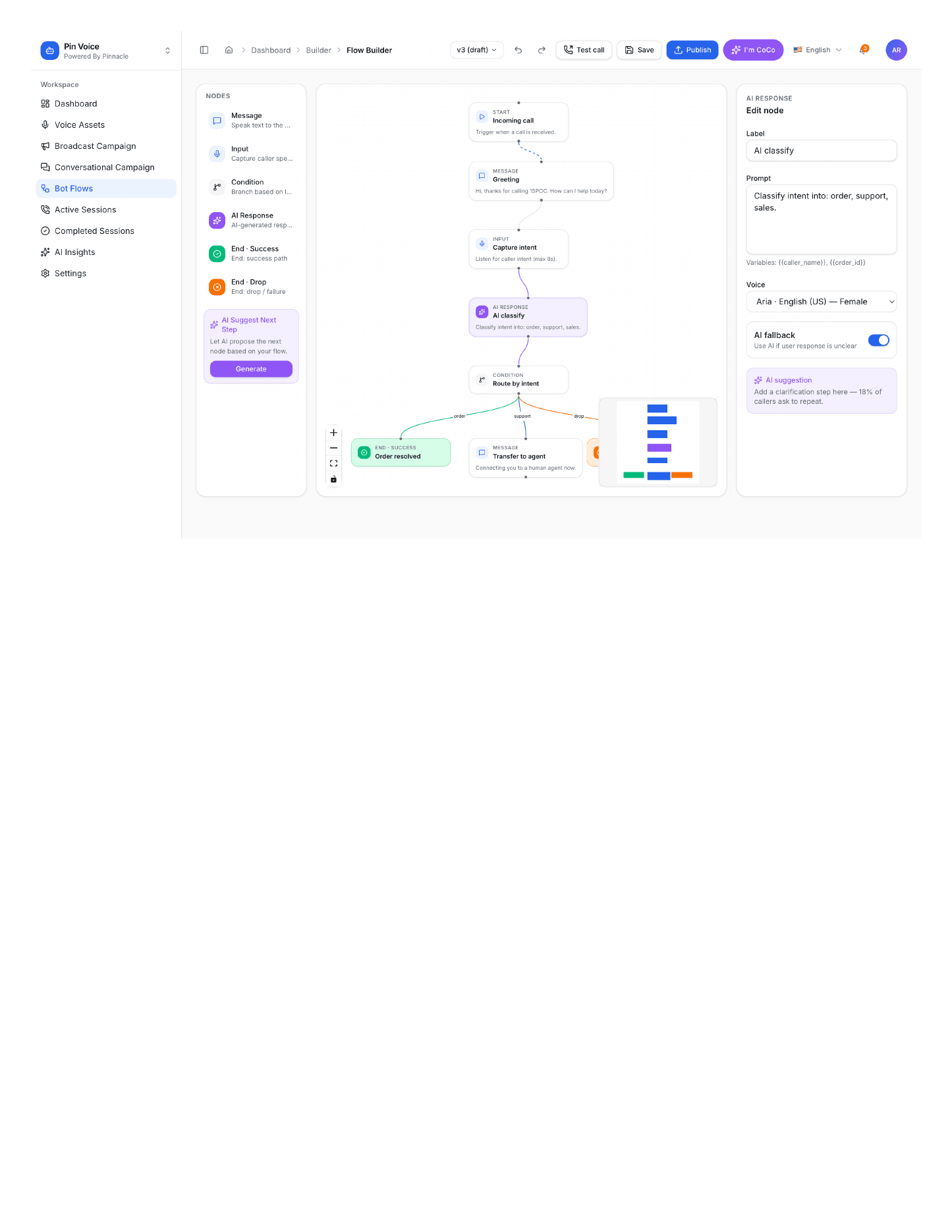Redo the flow change
952x1232 pixels.
[x=542, y=50]
